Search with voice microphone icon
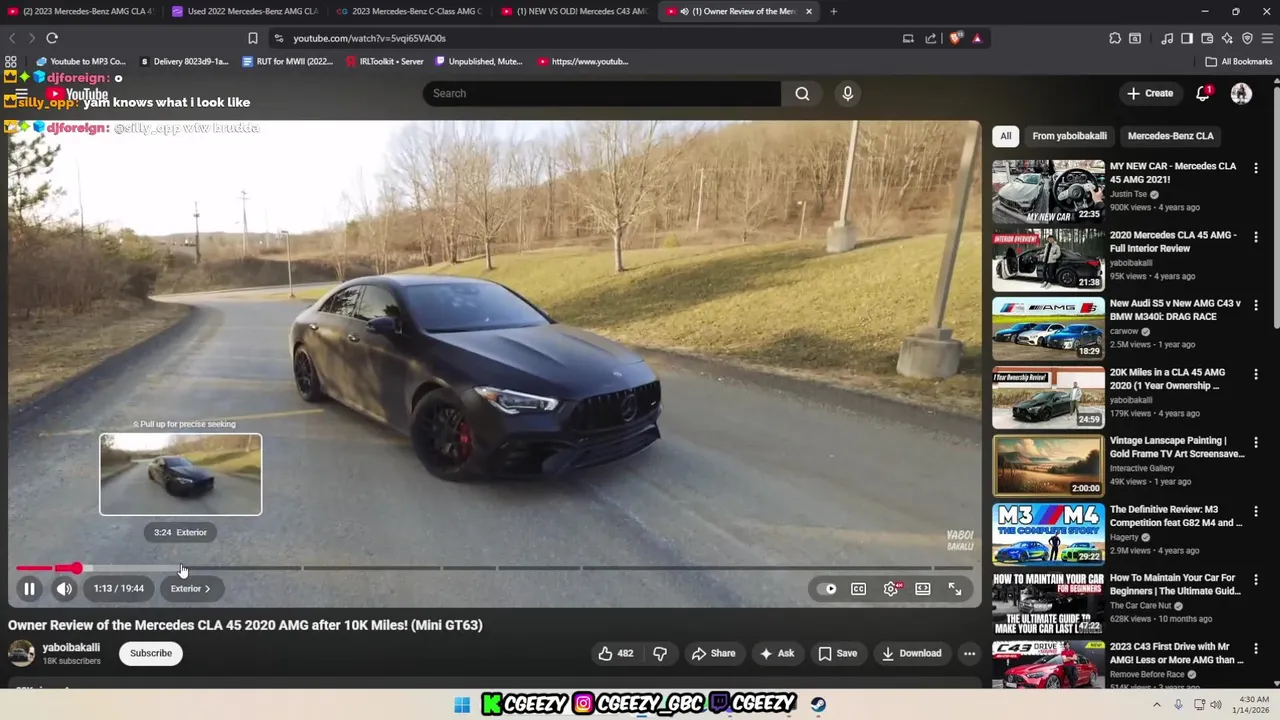The height and width of the screenshot is (720, 1280). tap(847, 94)
